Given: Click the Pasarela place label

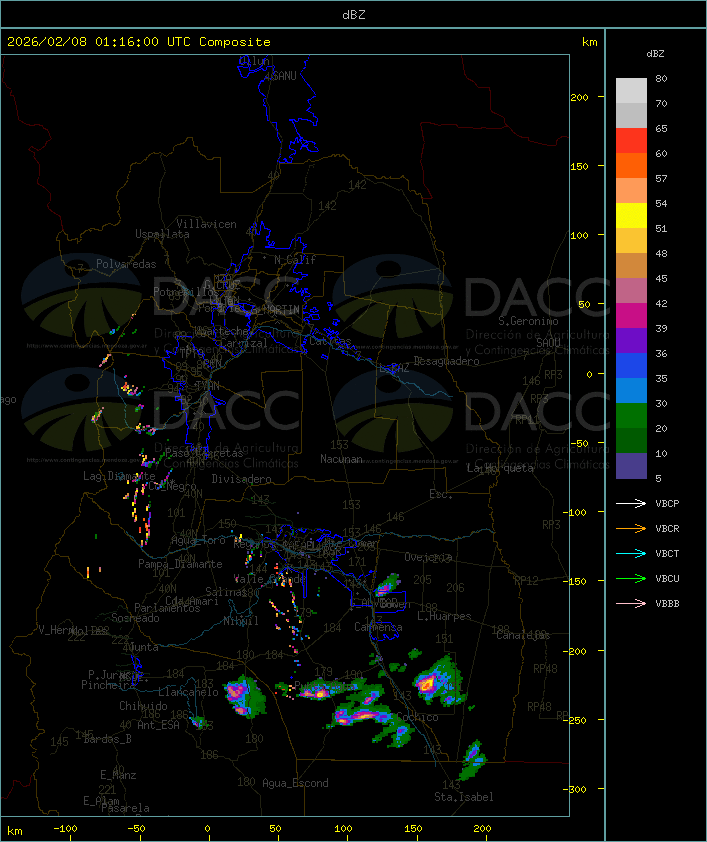Looking at the screenshot, I should (x=126, y=808).
